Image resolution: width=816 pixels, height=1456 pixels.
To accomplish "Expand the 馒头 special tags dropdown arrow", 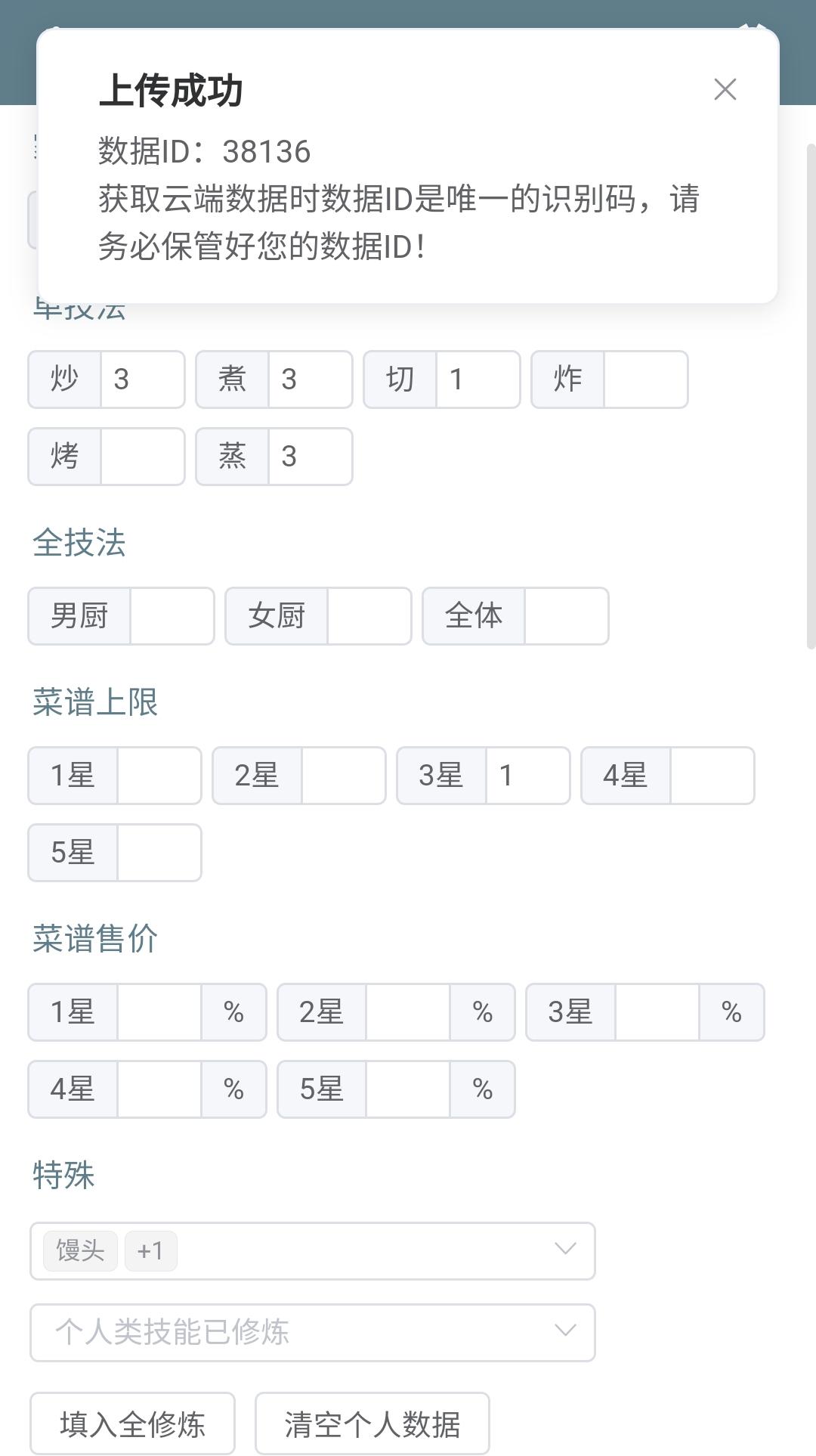I will coord(565,1249).
